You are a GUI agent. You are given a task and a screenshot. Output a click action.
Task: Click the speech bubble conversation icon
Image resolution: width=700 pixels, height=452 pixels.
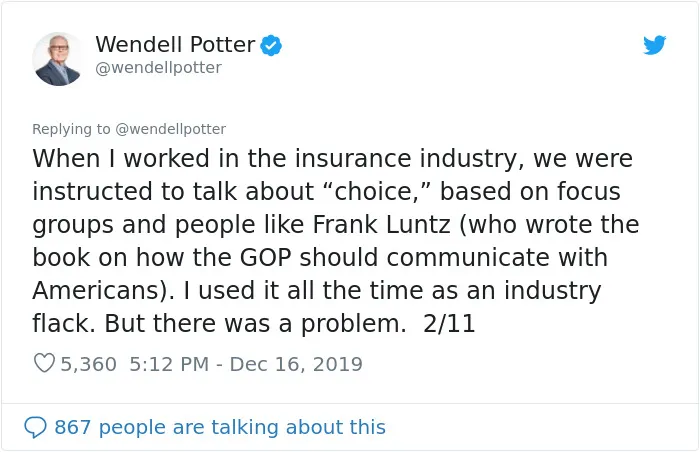tap(35, 427)
